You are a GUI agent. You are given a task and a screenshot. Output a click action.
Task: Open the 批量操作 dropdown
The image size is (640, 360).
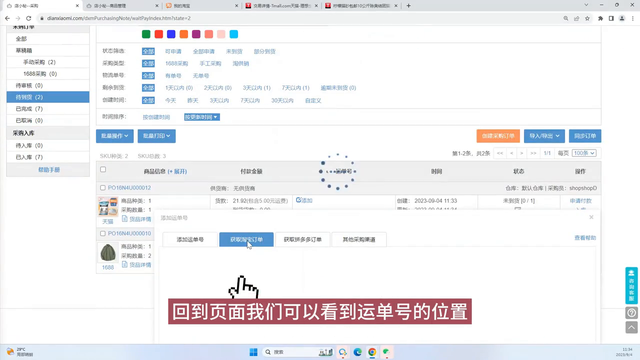[x=115, y=136]
